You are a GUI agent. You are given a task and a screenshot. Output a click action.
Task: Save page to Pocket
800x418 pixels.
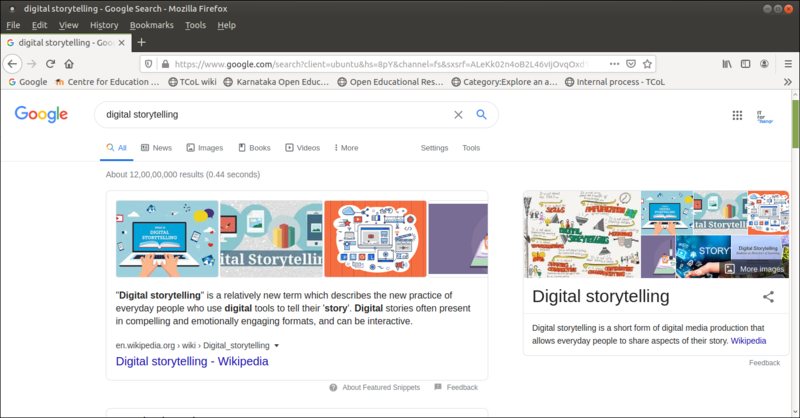(x=631, y=64)
